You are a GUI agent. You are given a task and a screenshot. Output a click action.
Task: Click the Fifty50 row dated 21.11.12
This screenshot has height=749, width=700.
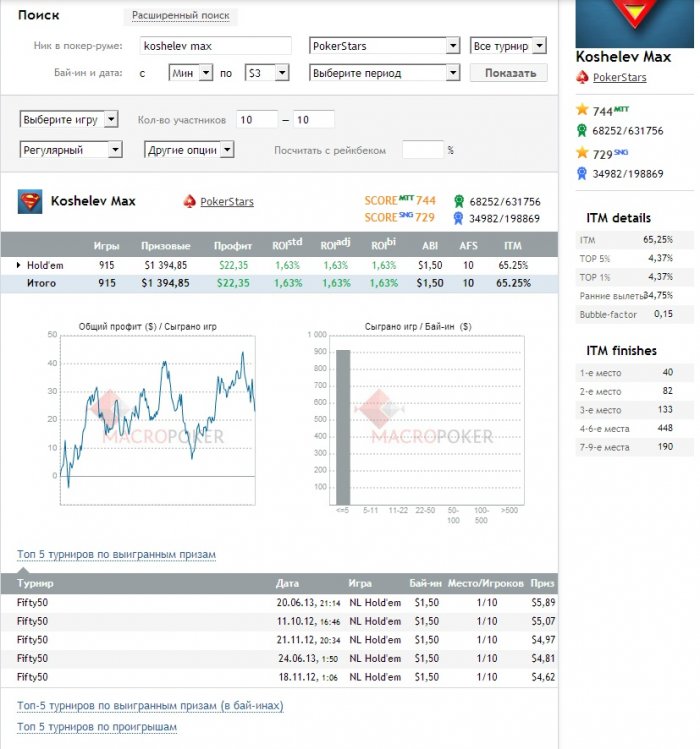[x=279, y=640]
